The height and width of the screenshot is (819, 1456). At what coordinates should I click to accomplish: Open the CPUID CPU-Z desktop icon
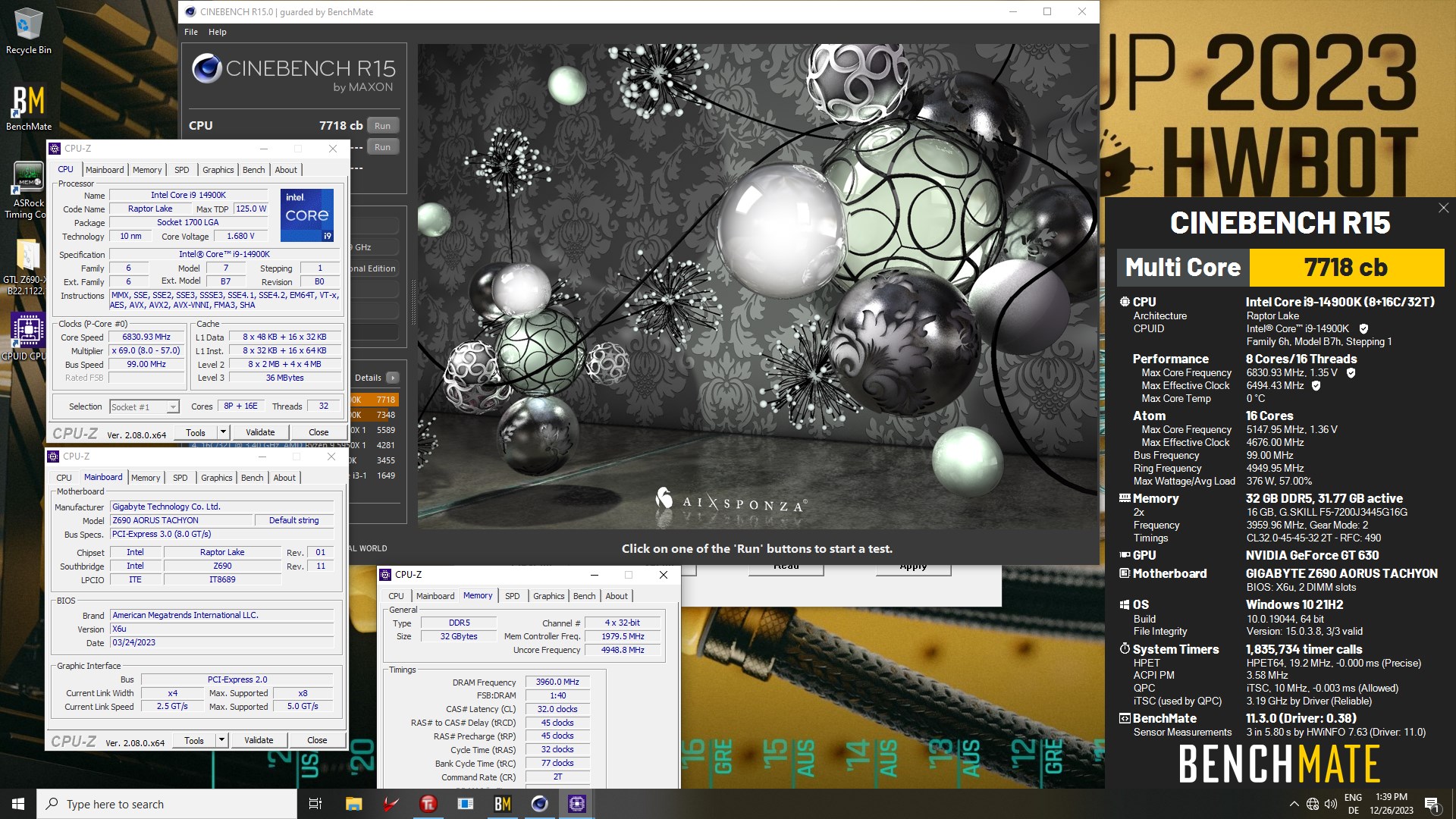28,336
